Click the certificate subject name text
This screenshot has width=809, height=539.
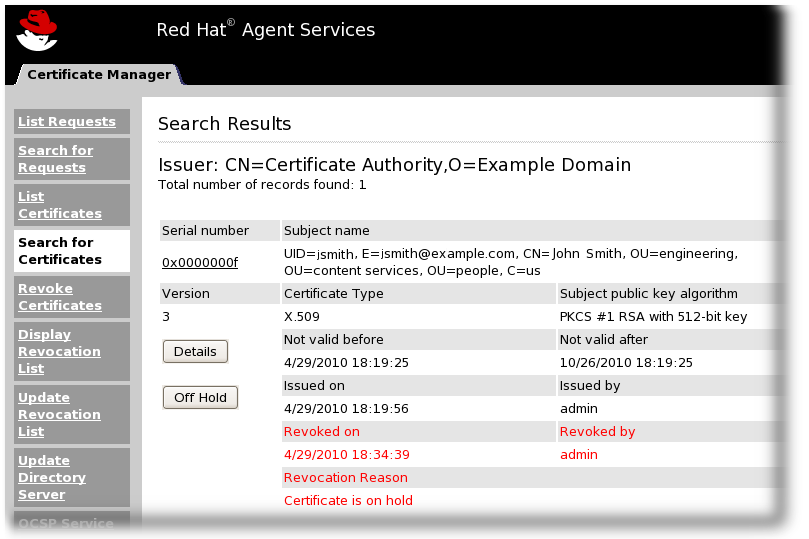pos(510,262)
